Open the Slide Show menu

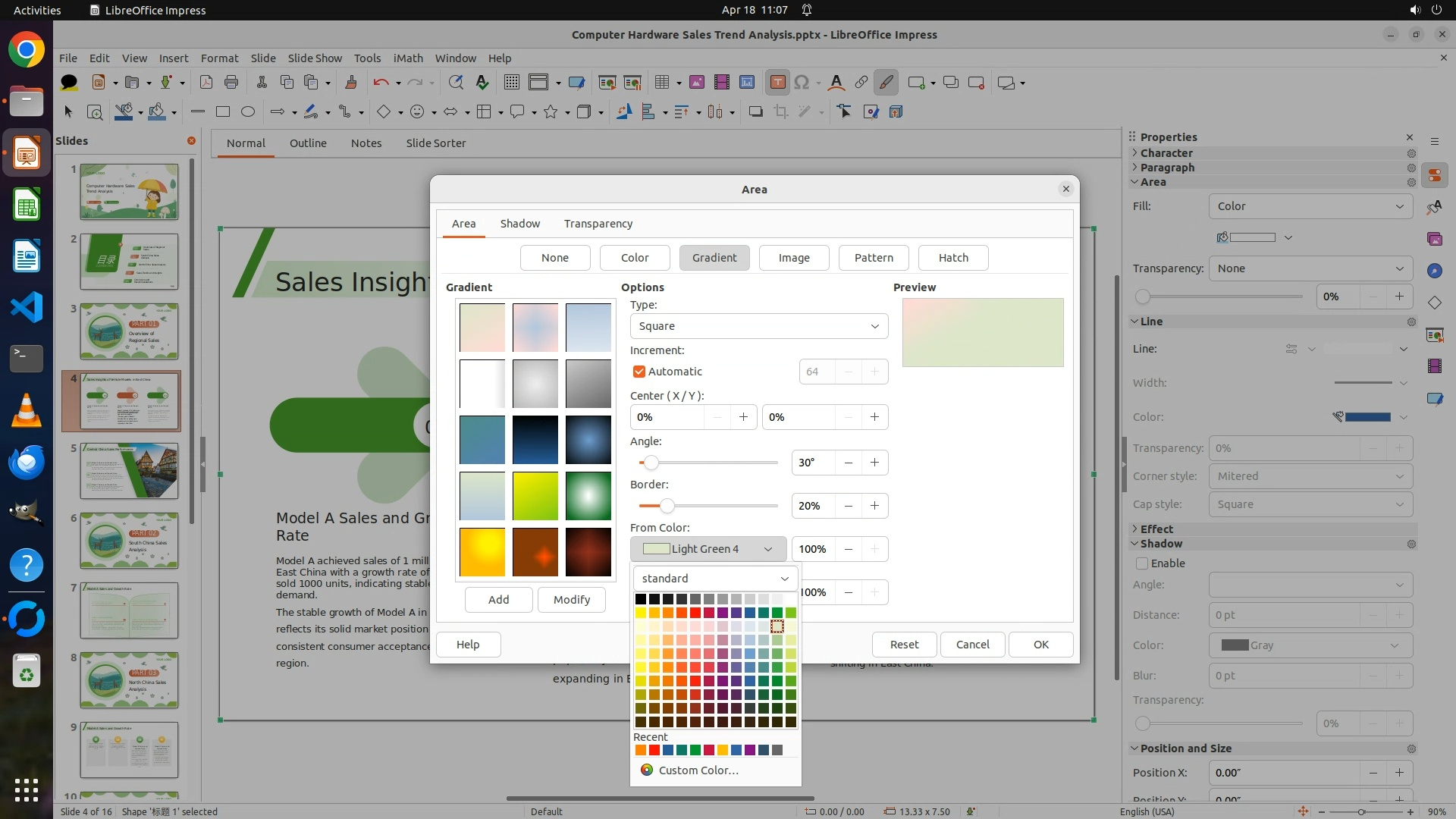coord(315,58)
